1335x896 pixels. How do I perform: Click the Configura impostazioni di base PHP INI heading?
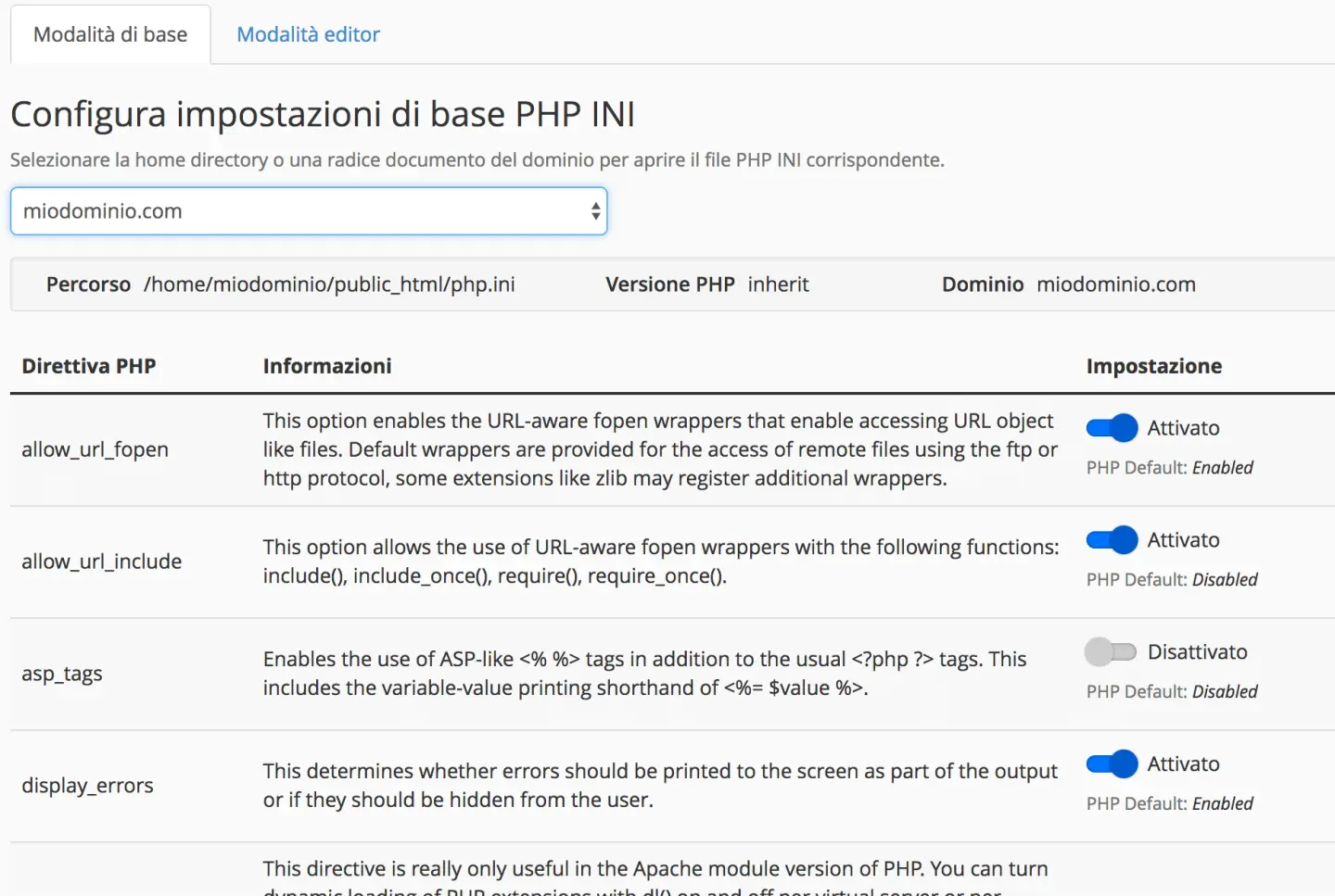click(x=323, y=114)
